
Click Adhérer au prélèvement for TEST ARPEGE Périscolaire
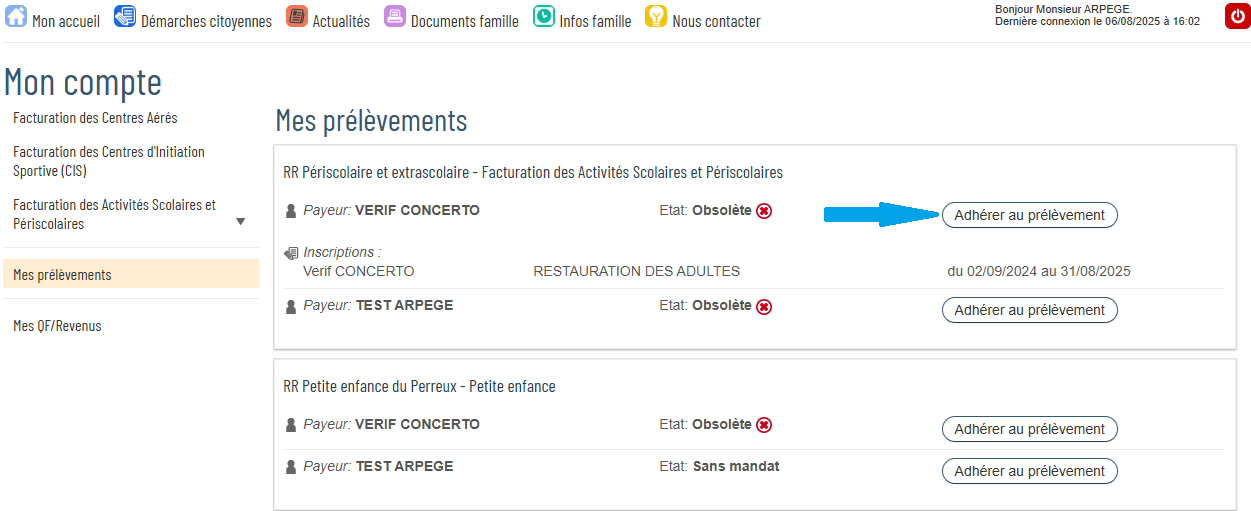[1030, 310]
